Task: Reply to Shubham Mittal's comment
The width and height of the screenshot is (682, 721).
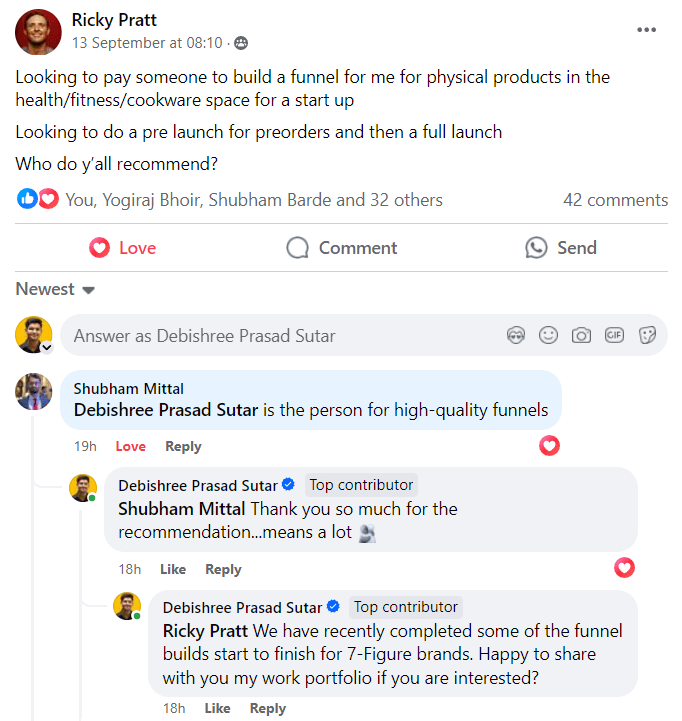Action: click(x=183, y=447)
